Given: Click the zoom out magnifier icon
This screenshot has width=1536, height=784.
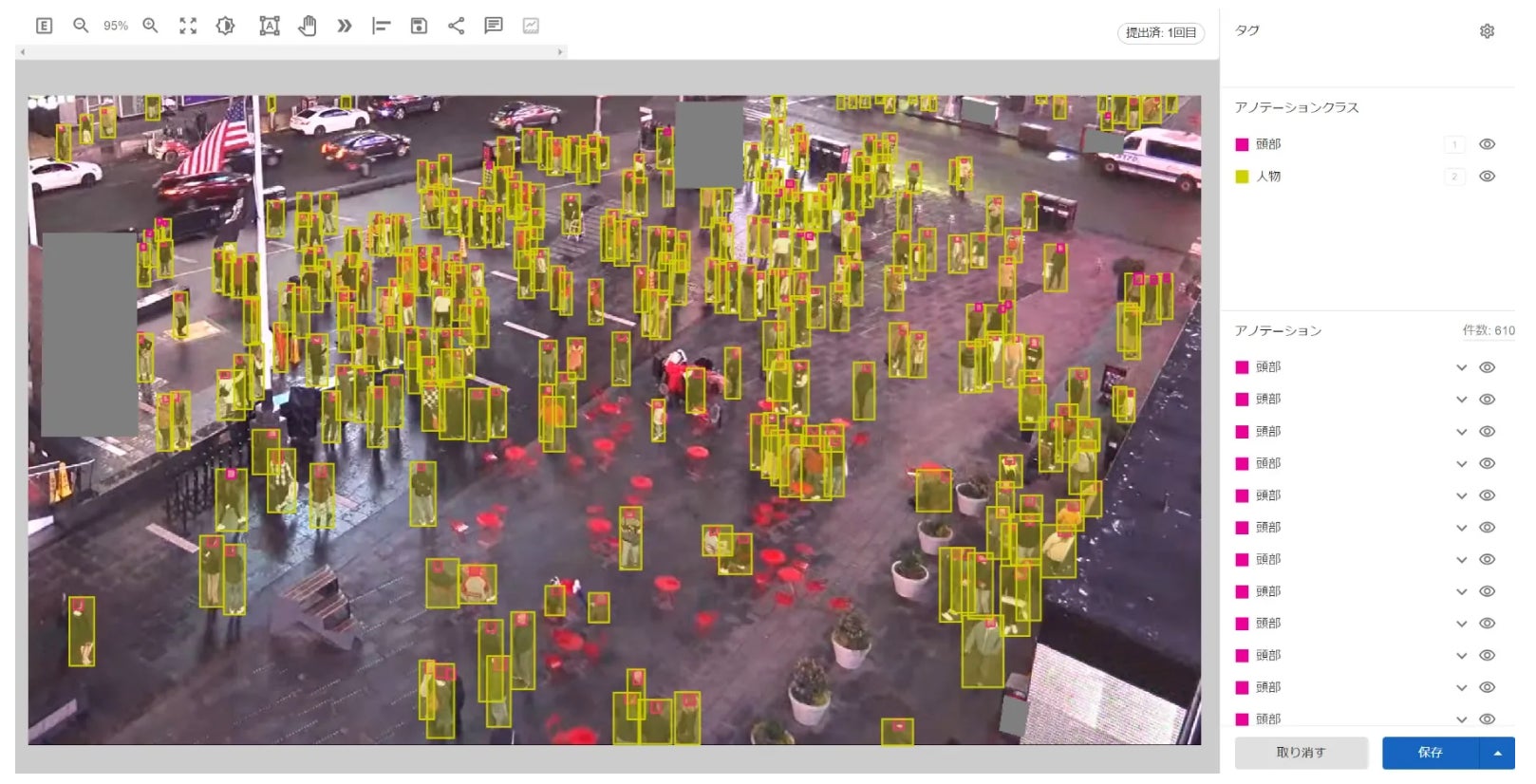Looking at the screenshot, I should point(81,26).
